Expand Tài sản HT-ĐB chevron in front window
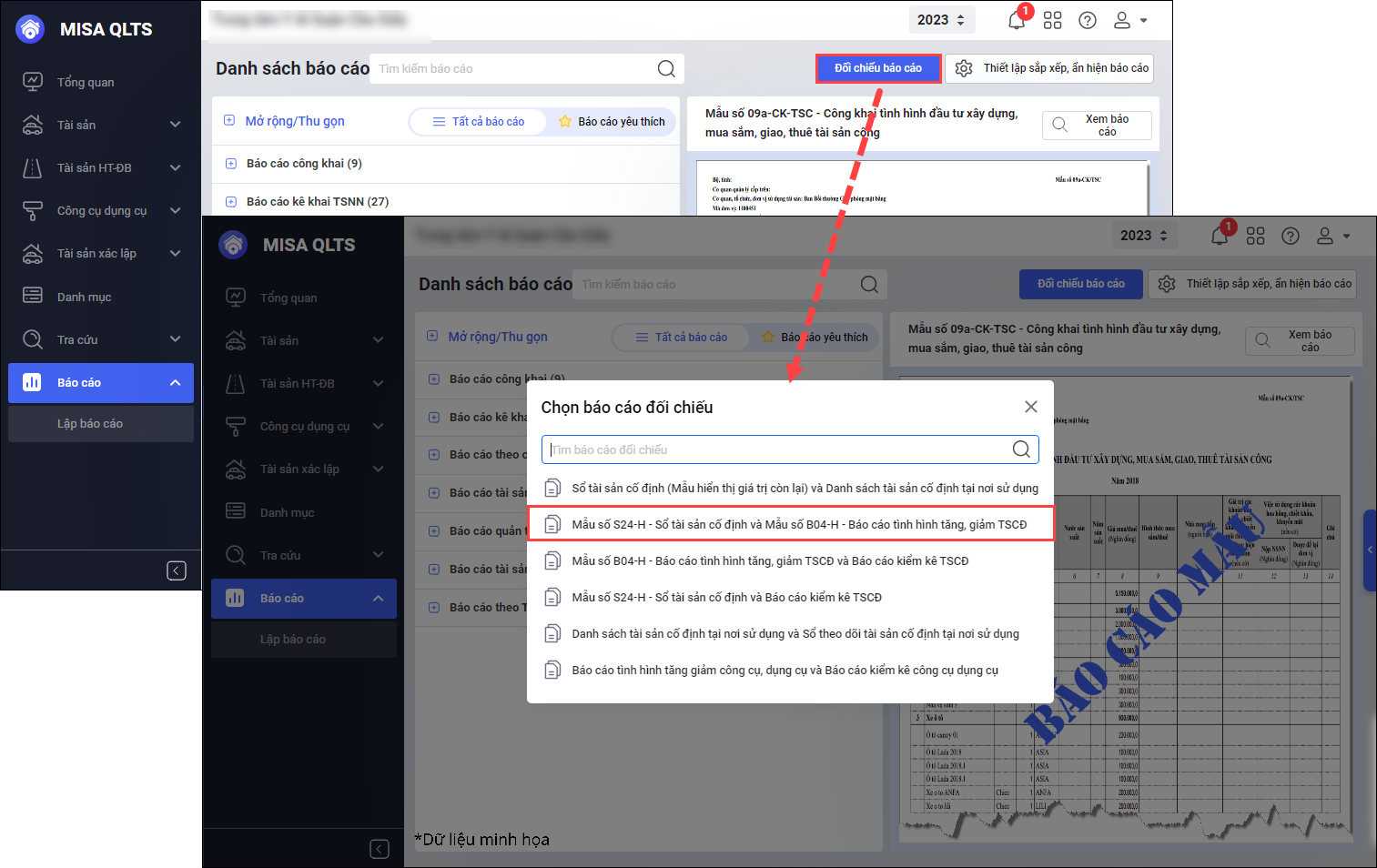Screen dimensions: 1377x868 pyautogui.click(x=379, y=383)
